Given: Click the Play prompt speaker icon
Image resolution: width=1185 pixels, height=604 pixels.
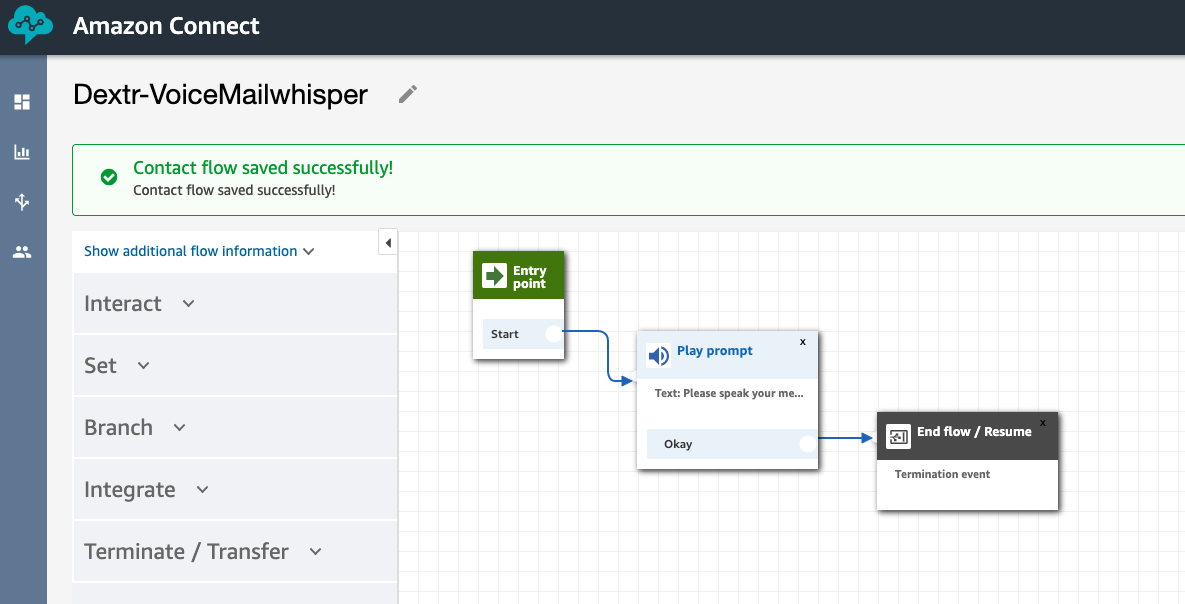Looking at the screenshot, I should (658, 355).
